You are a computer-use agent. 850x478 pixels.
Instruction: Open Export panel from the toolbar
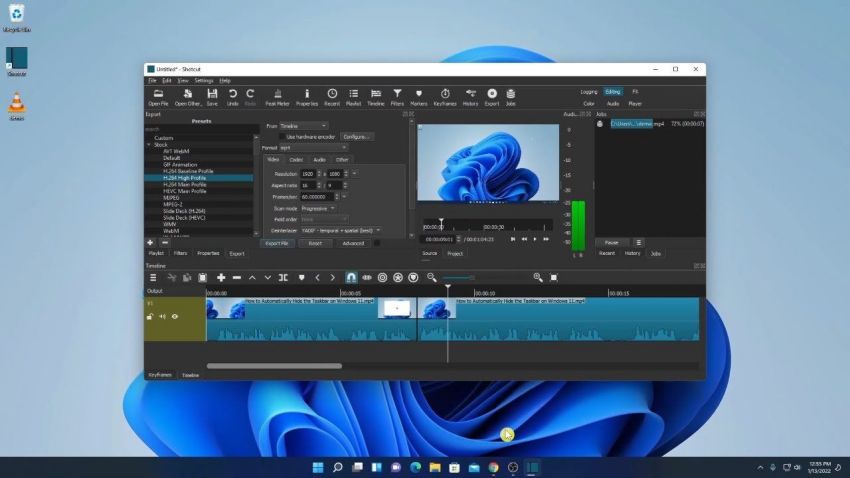pyautogui.click(x=492, y=97)
